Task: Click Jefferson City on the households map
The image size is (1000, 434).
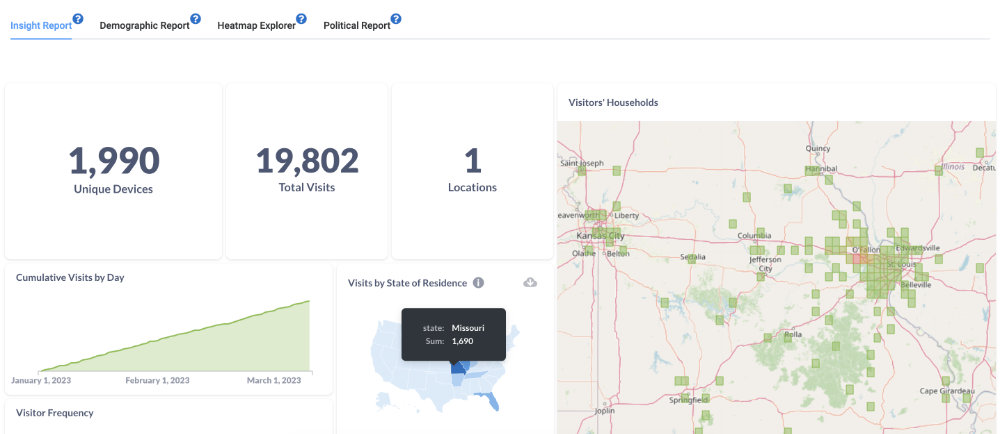Action: click(x=765, y=263)
